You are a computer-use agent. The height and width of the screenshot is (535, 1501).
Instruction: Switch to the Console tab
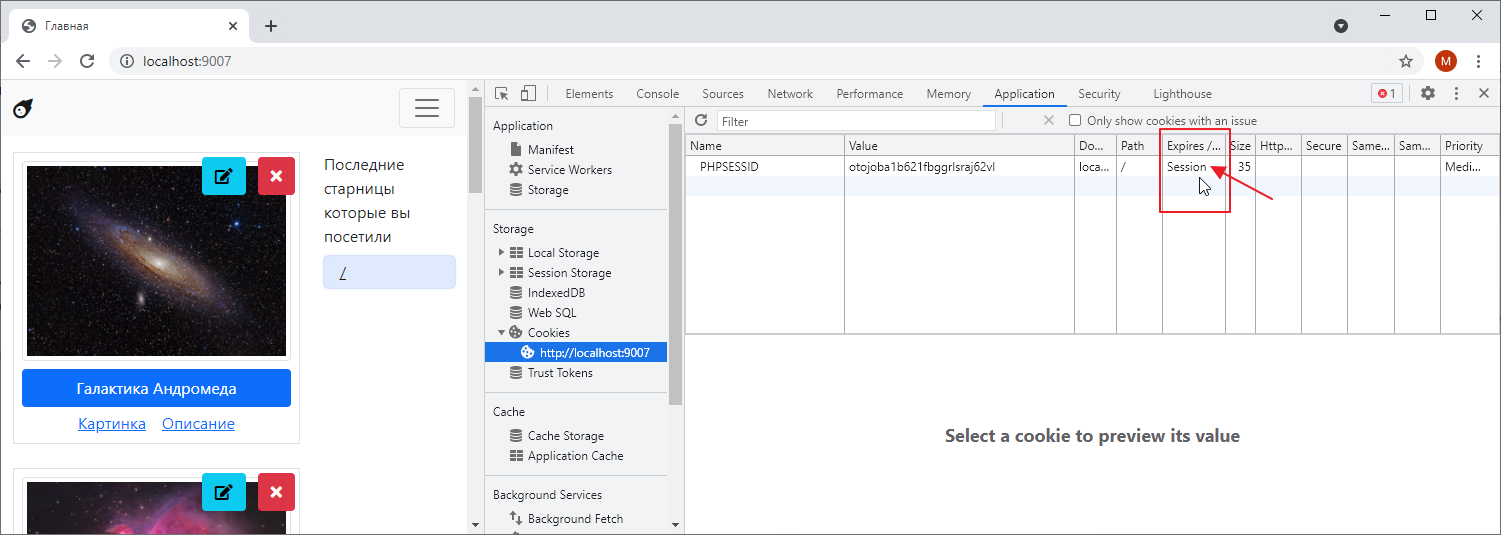click(x=657, y=94)
